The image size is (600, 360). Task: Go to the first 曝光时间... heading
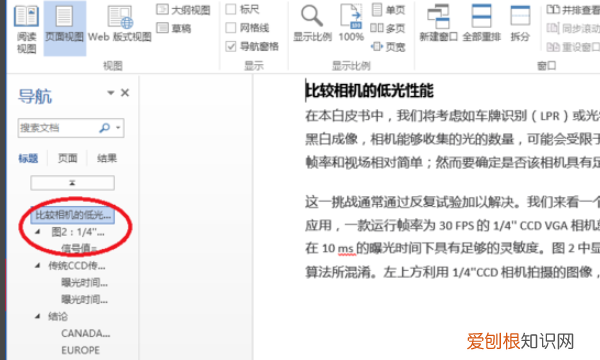(x=85, y=282)
